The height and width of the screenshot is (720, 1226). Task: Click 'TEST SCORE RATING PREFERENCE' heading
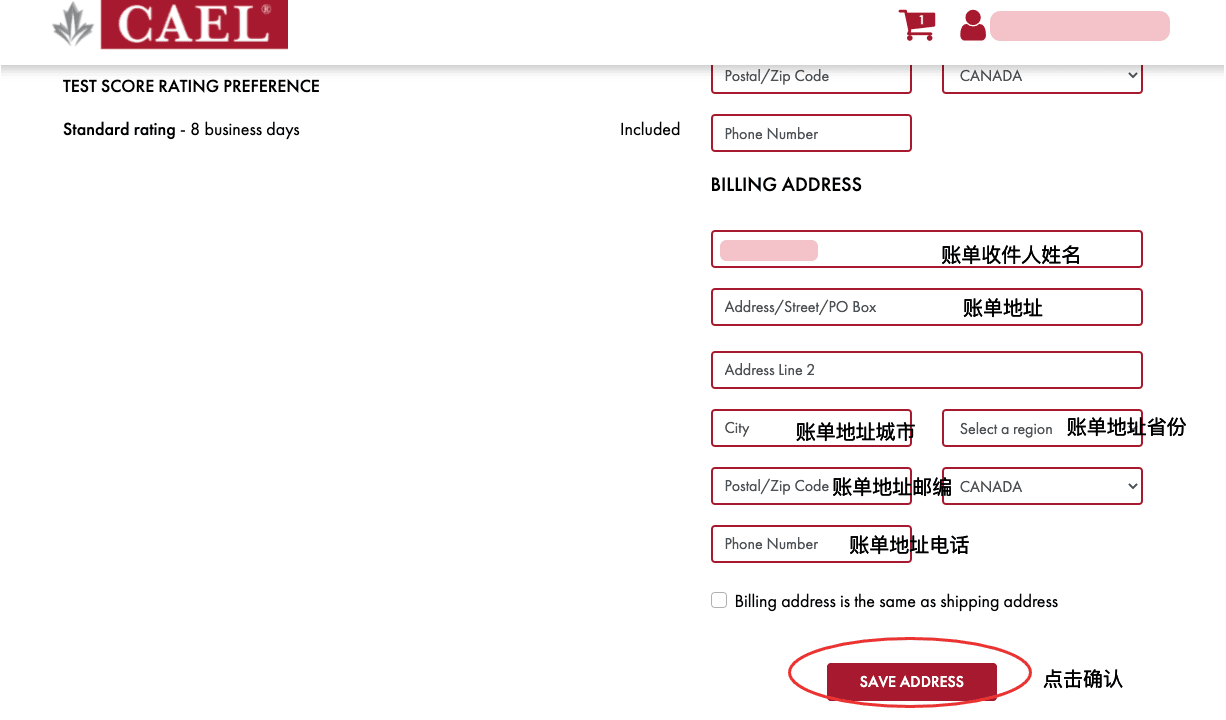pos(191,87)
